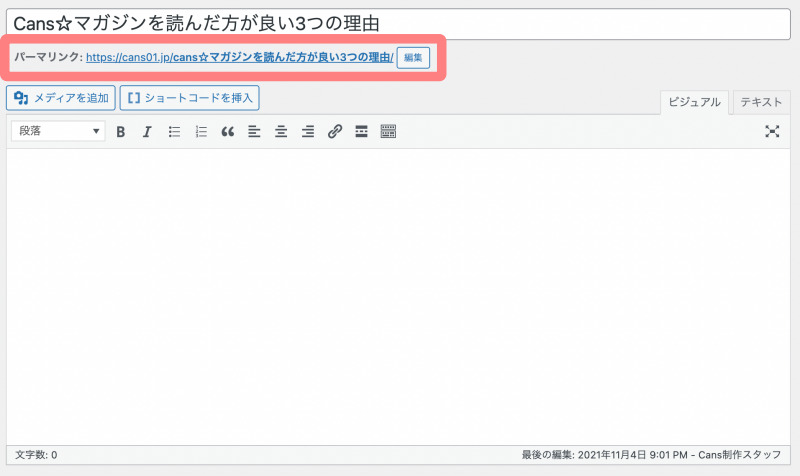The height and width of the screenshot is (476, 800).
Task: Enter distraction-free fullscreen writing mode
Action: 772,131
